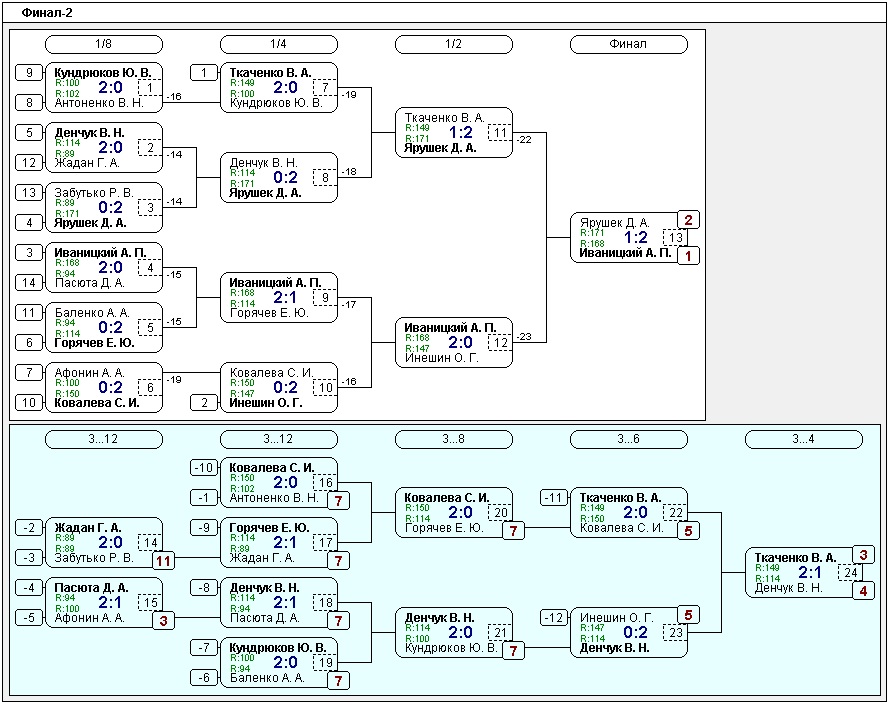The height and width of the screenshot is (707, 890).
Task: Click the 3...6 round header
Action: click(x=628, y=439)
